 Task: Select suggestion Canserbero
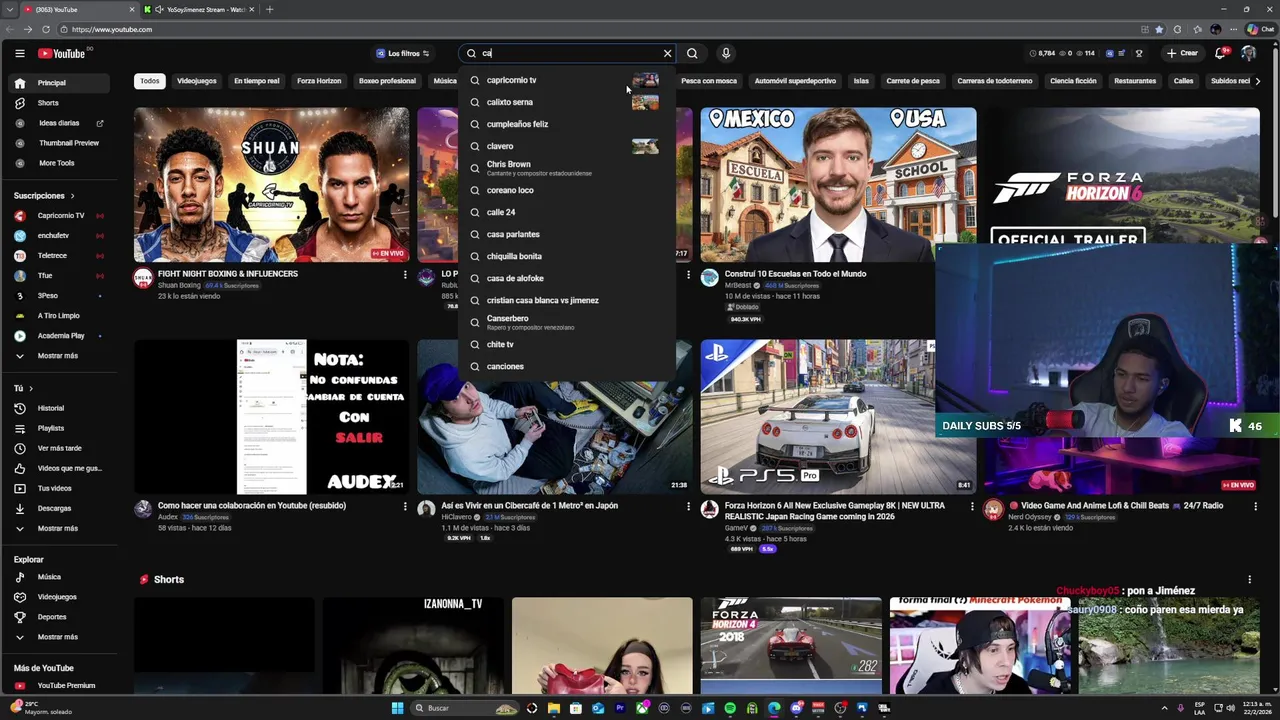pyautogui.click(x=566, y=322)
